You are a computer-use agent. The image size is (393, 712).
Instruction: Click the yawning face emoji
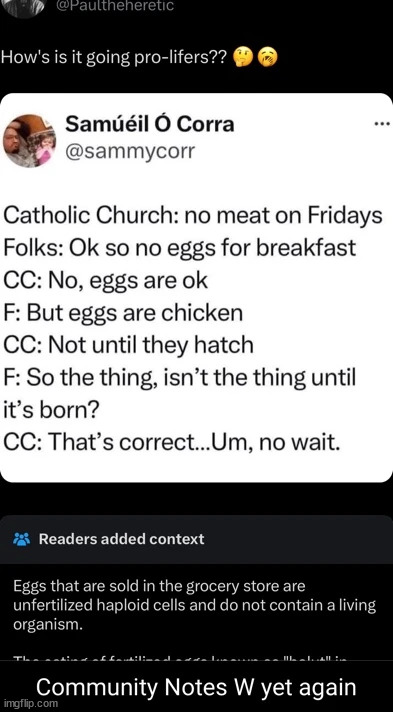267,58
